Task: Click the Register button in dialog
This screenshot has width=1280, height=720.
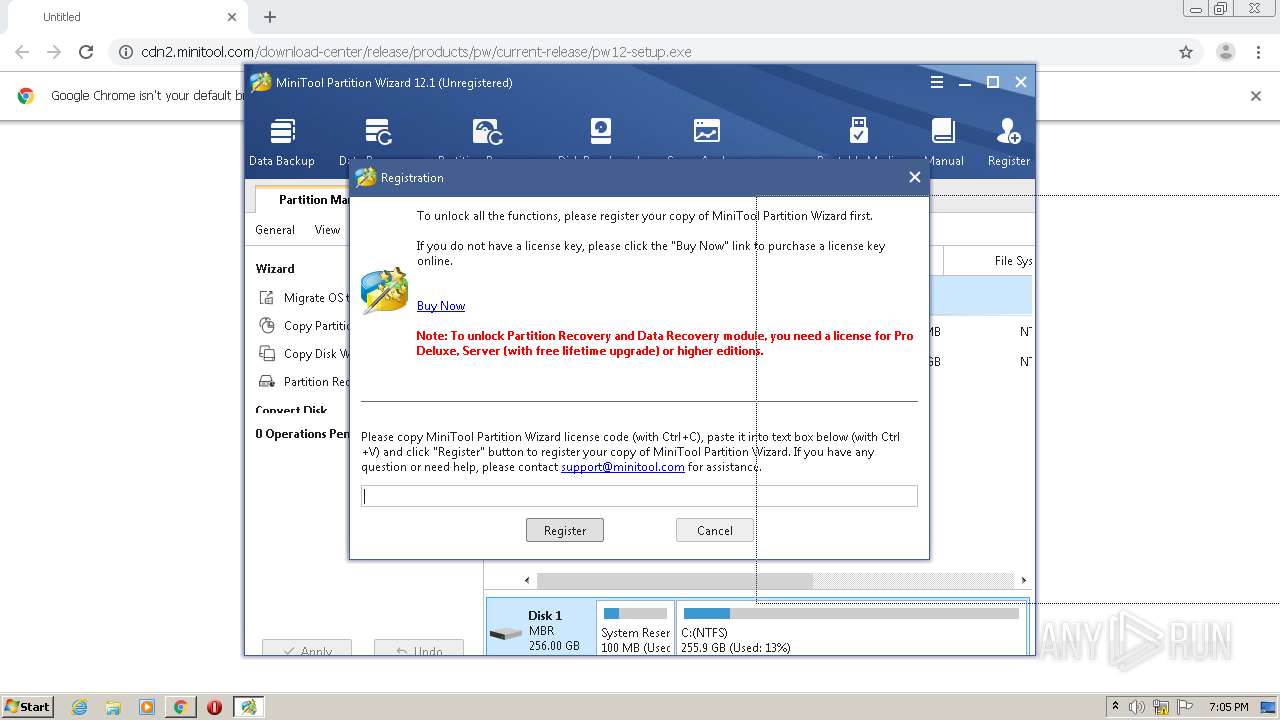Action: (565, 530)
